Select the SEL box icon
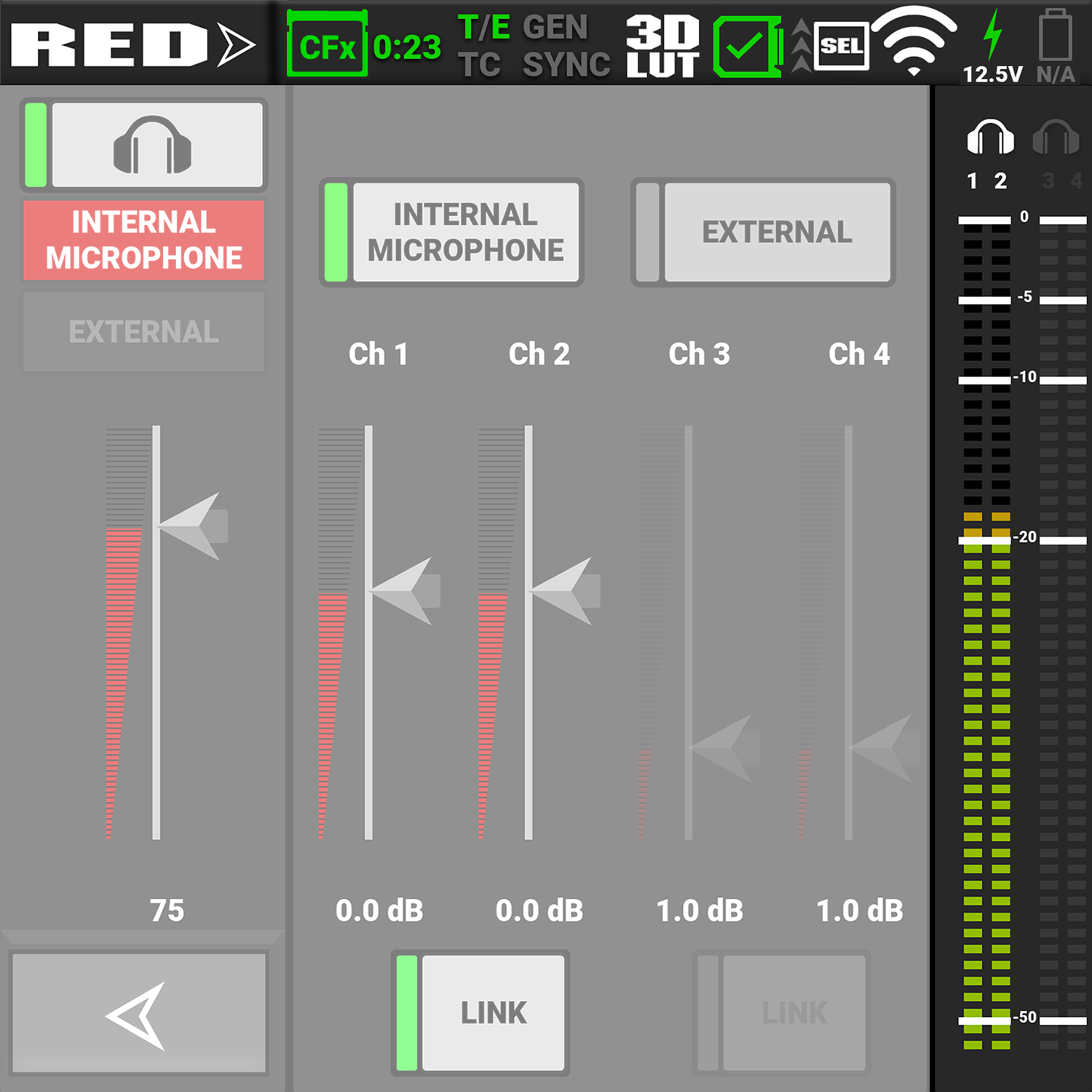 (x=841, y=47)
